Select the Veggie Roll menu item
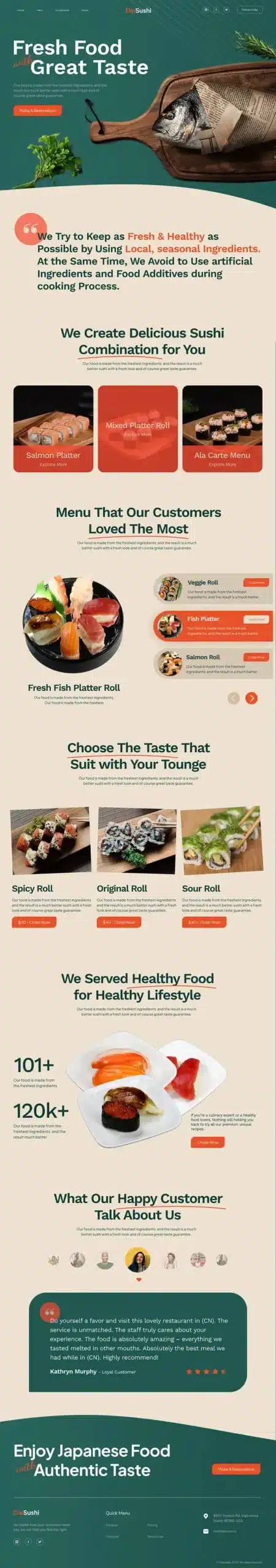 click(213, 589)
